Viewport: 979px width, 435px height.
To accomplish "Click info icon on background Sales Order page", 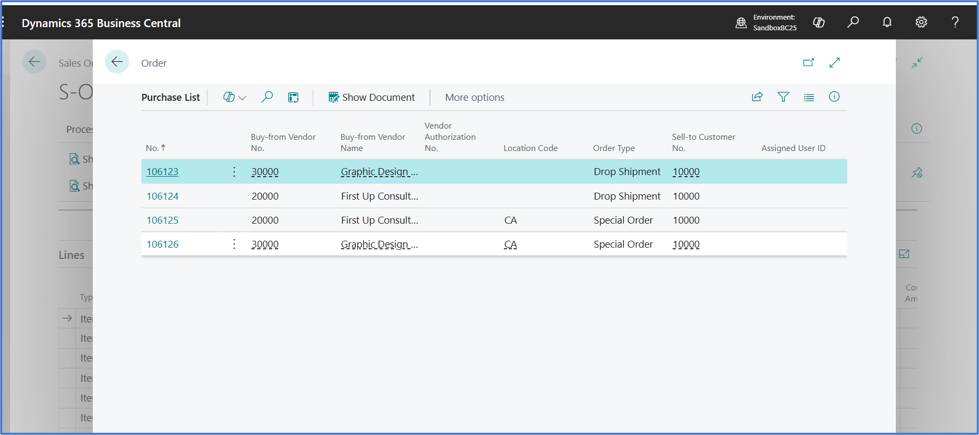I will [916, 129].
